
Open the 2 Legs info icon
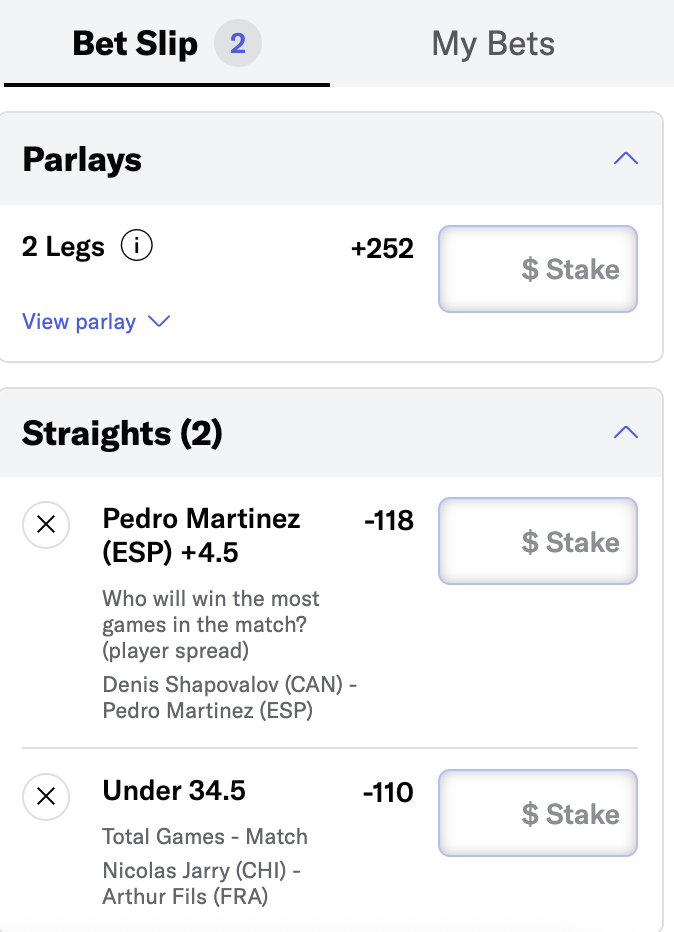point(137,245)
